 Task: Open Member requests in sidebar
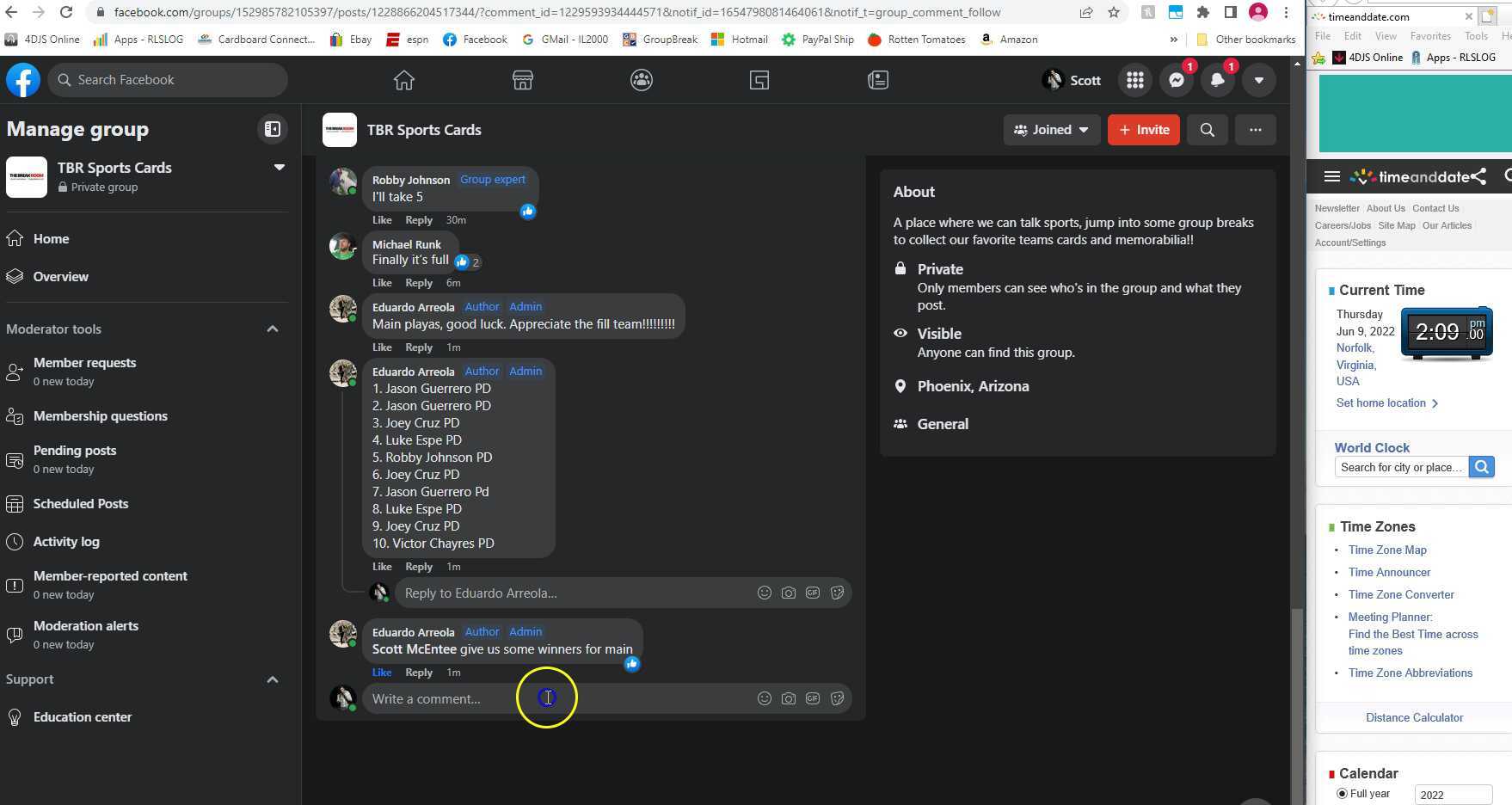[84, 363]
